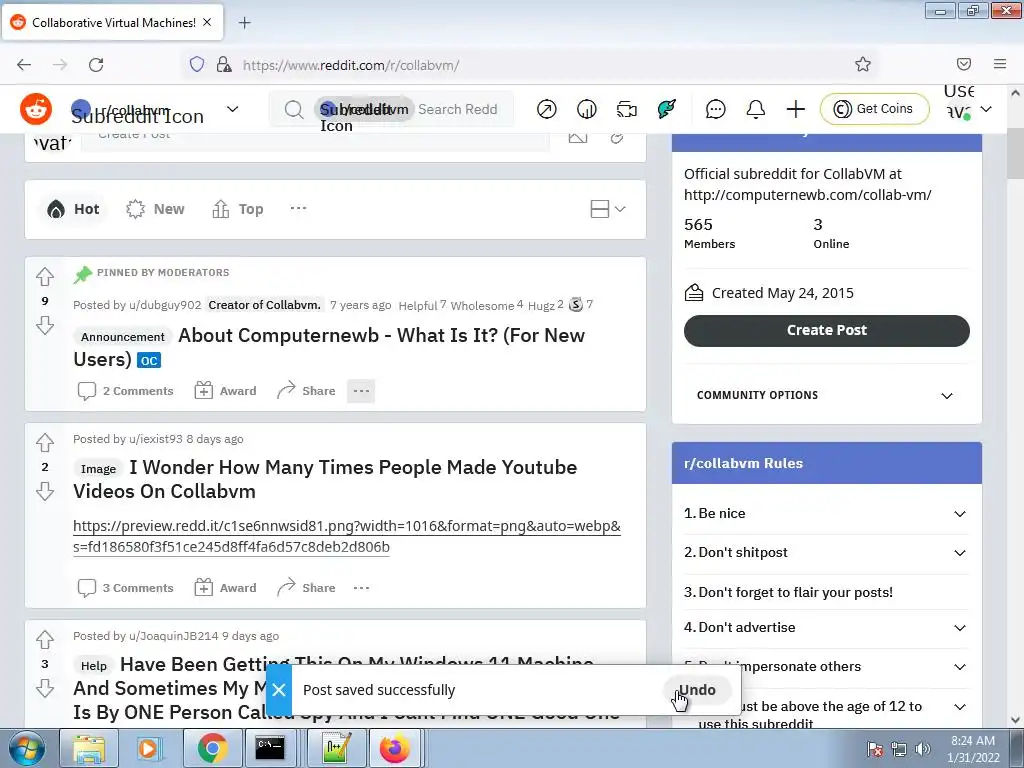Viewport: 1024px width, 768px height.
Task: Expand rule 1 Be nice
Action: (826, 513)
